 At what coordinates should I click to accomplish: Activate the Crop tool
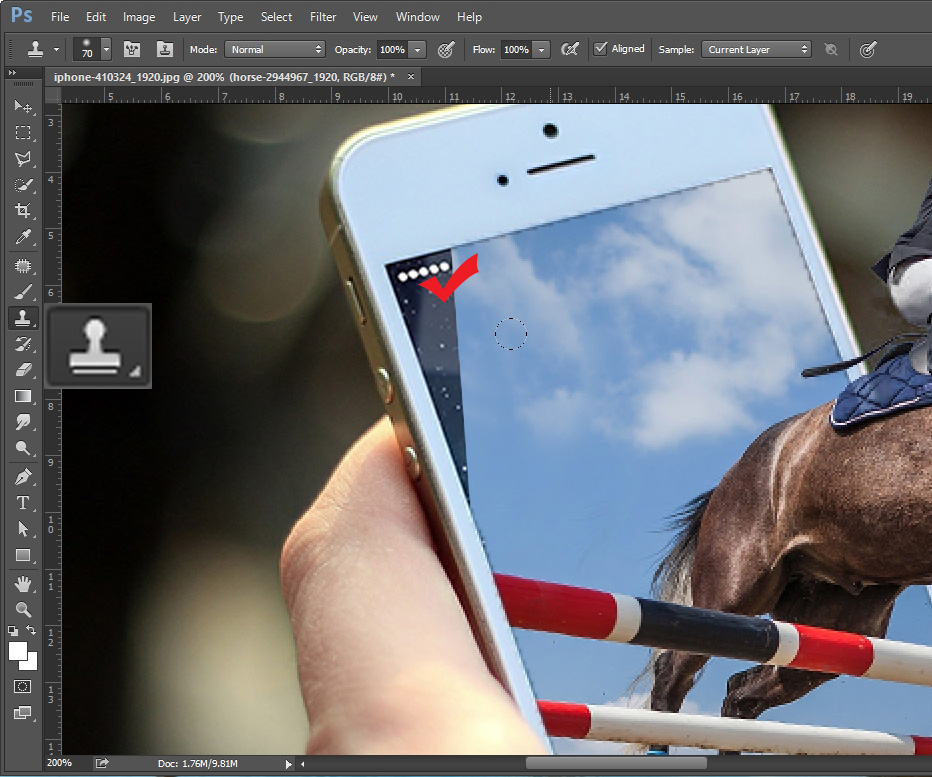click(24, 211)
